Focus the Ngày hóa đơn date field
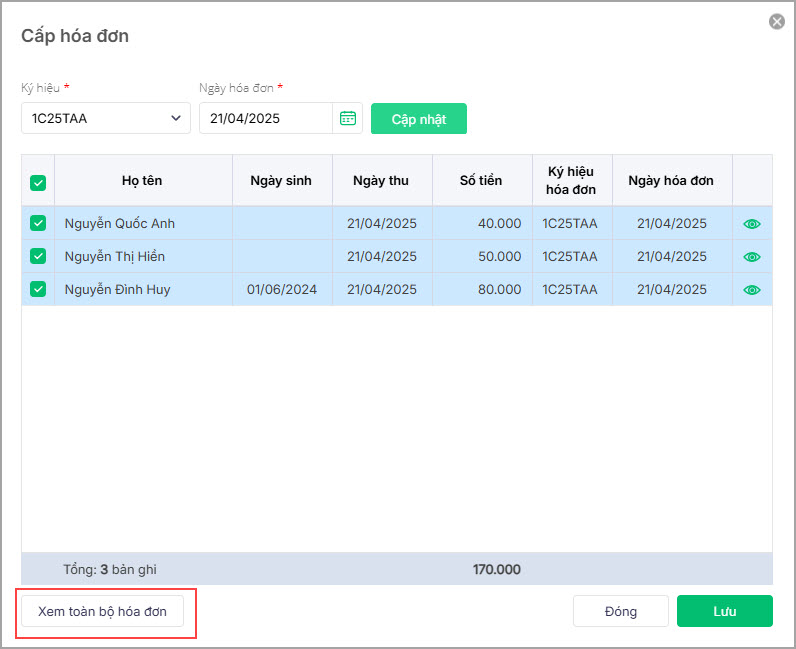 click(x=266, y=118)
